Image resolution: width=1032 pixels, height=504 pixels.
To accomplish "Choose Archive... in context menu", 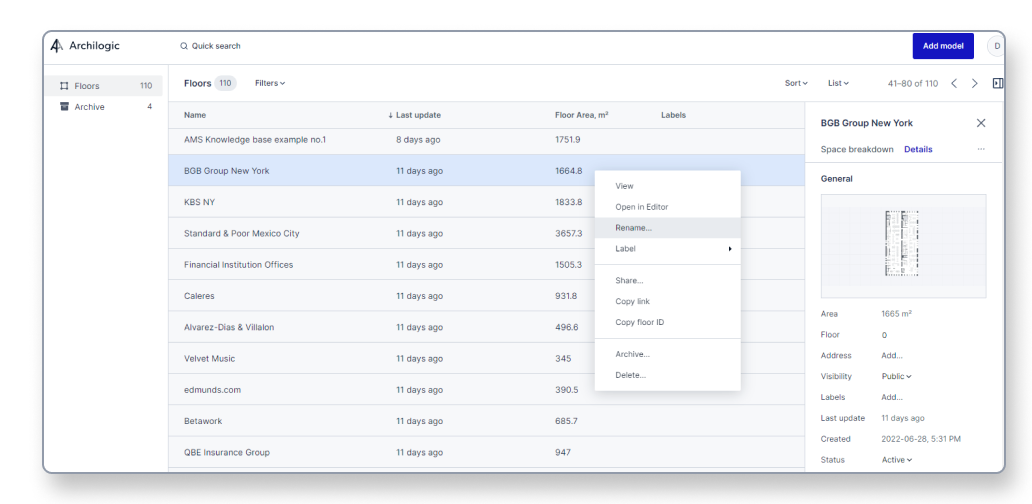I will point(667,354).
